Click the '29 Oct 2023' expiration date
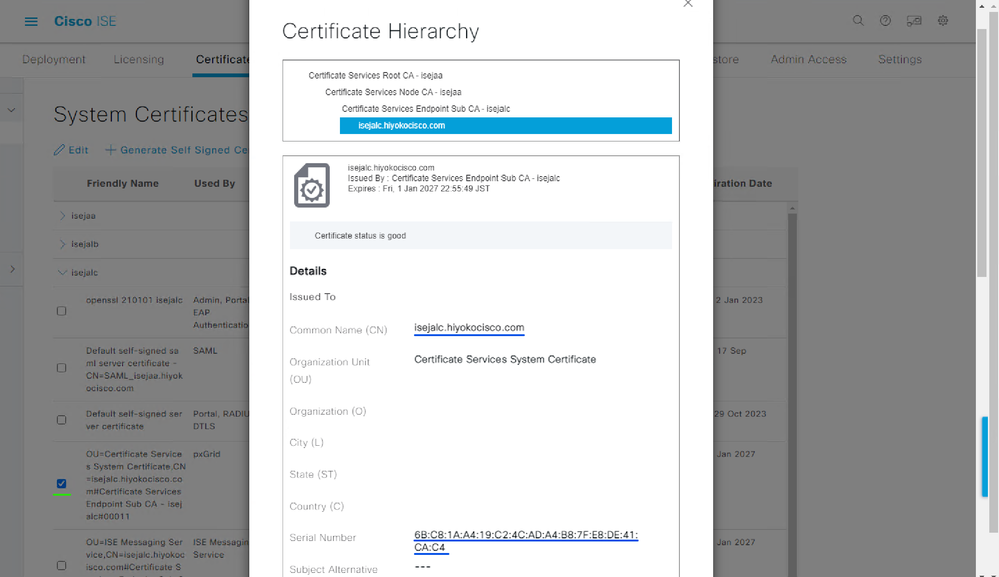Image resolution: width=999 pixels, height=577 pixels. [x=740, y=414]
